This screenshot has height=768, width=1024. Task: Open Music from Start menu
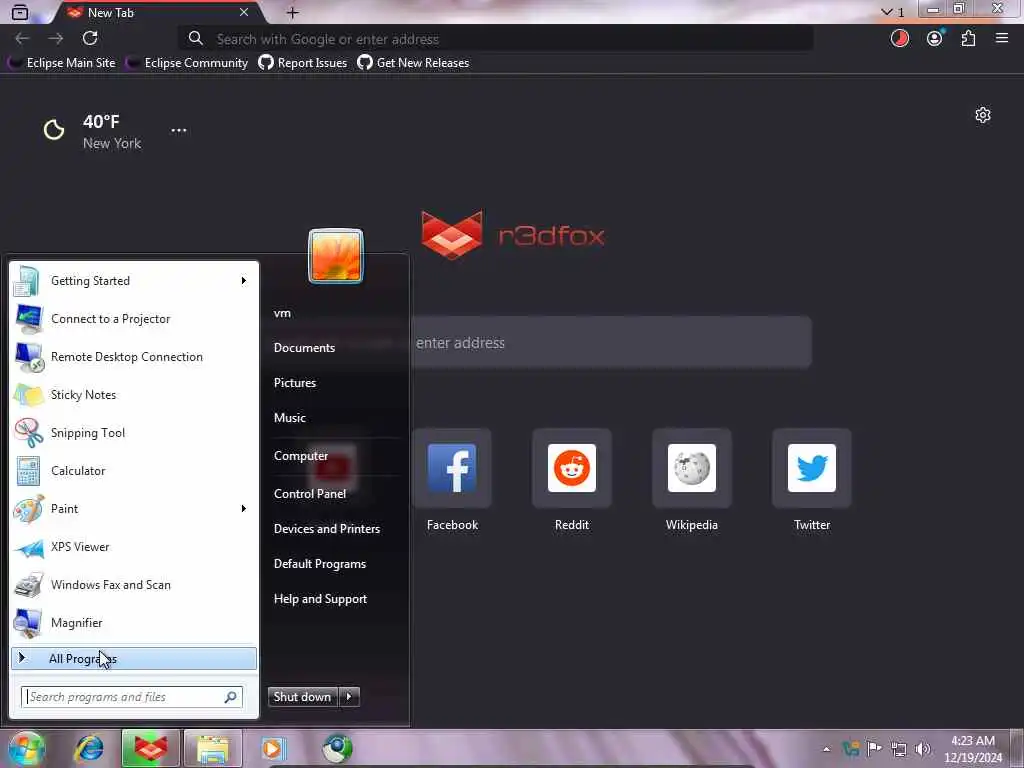[x=289, y=418]
